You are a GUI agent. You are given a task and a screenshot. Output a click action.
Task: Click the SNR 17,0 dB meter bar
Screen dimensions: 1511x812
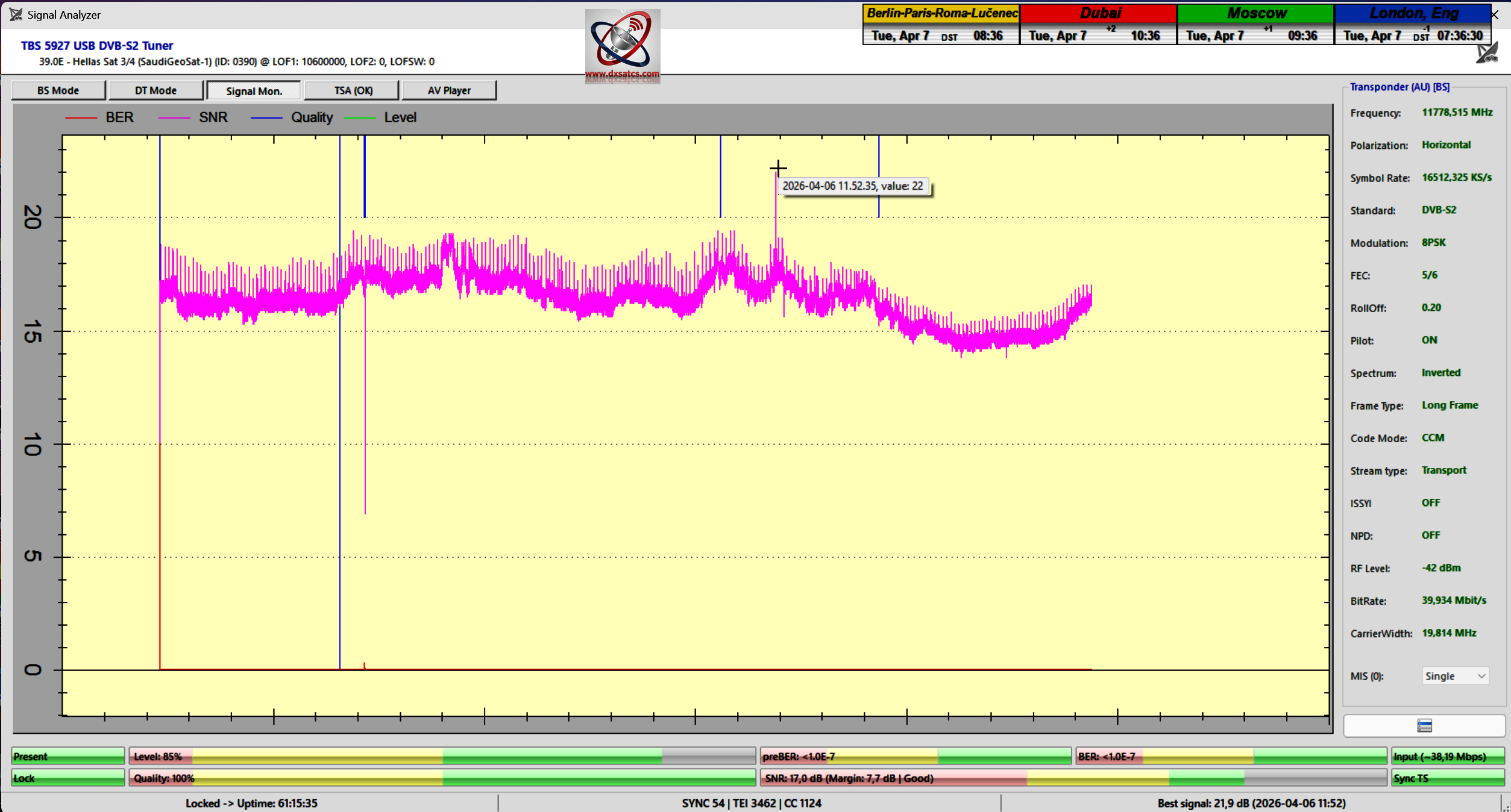coord(1073,778)
